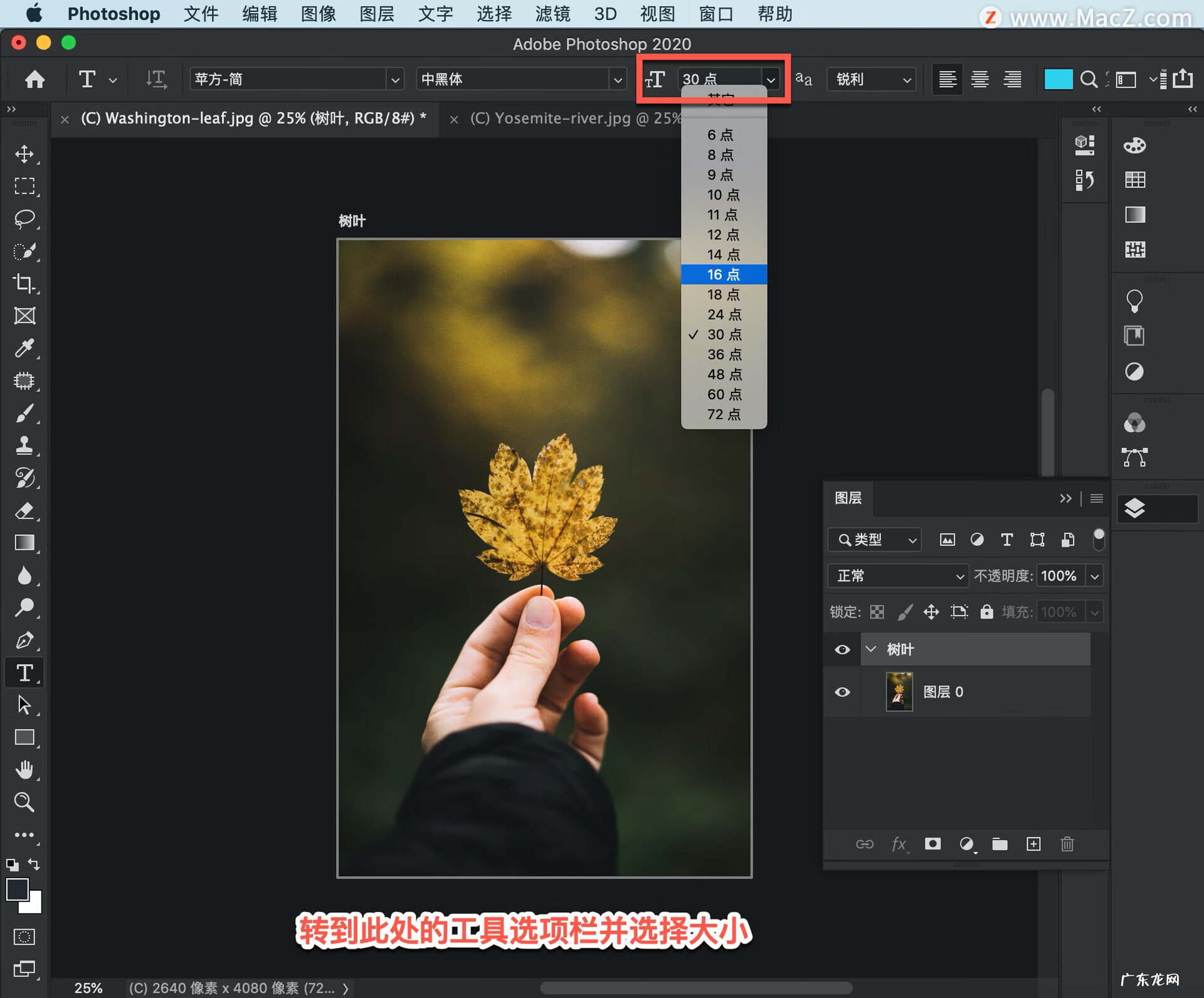
Task: Click the lock transparency toggle in Layers panel
Action: [x=877, y=611]
